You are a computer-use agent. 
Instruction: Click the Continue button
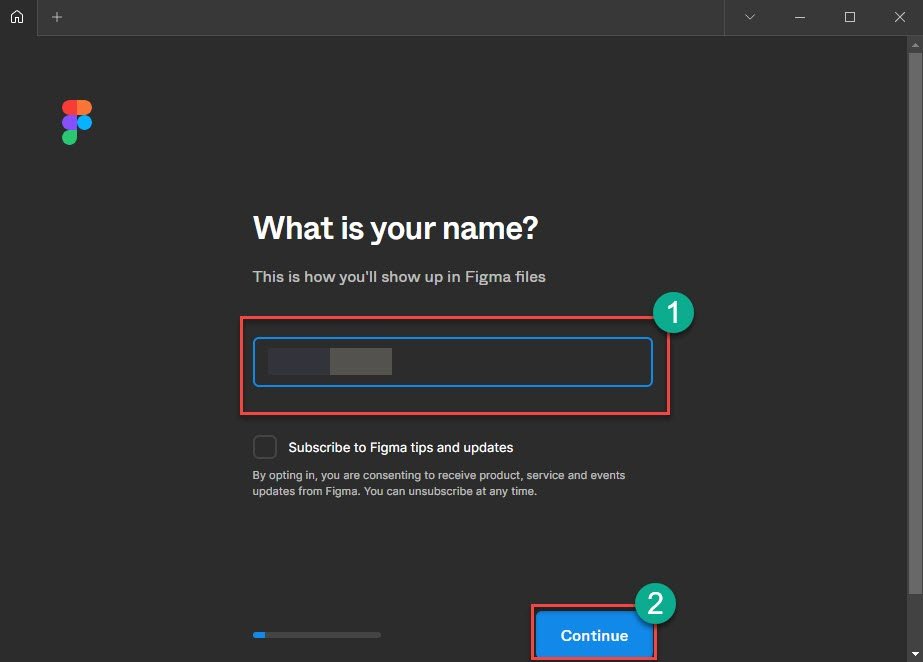click(594, 635)
